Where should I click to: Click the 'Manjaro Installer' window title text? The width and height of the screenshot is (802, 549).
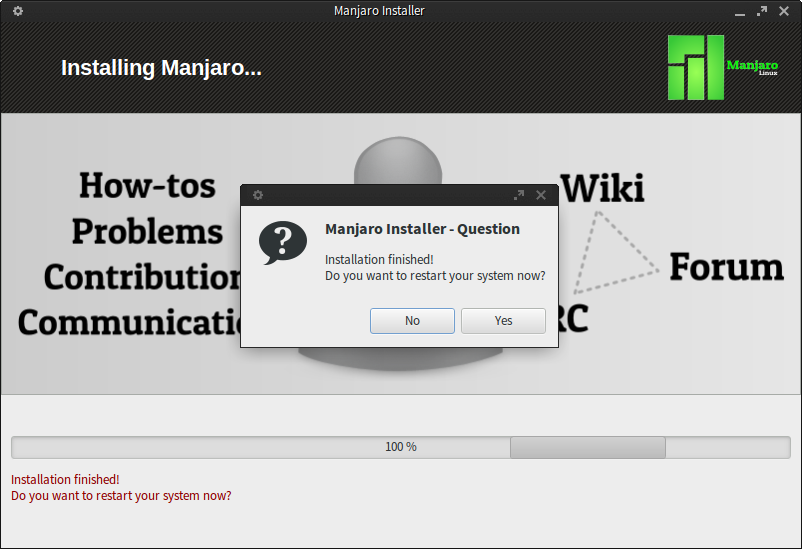[x=379, y=11]
